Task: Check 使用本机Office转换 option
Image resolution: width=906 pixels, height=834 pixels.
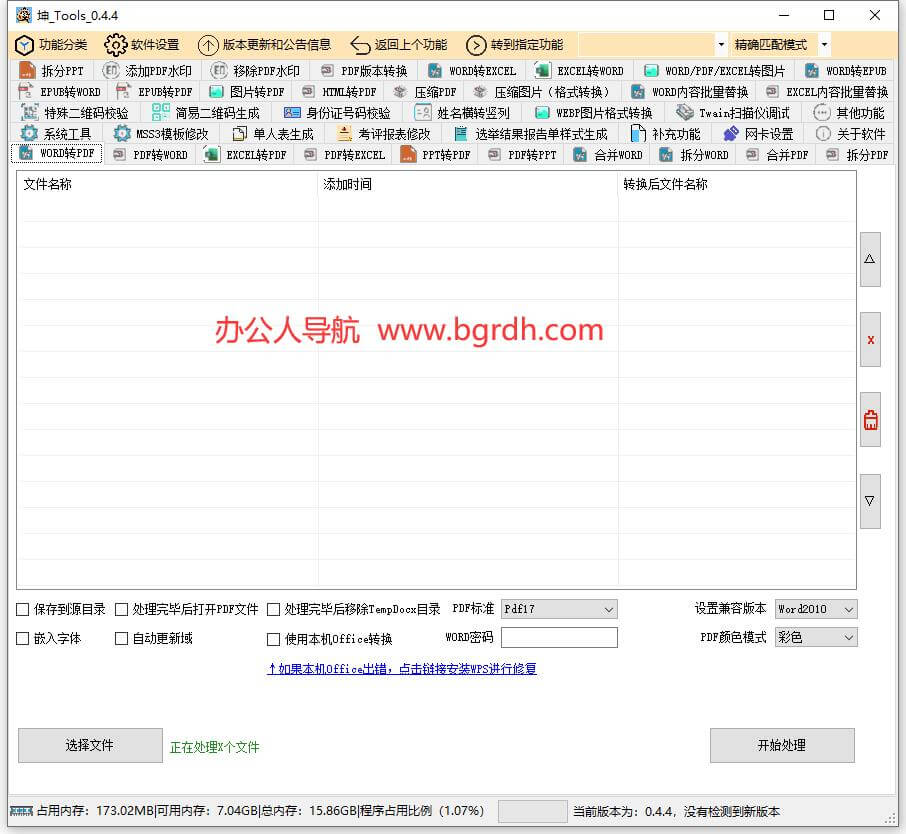Action: point(274,639)
